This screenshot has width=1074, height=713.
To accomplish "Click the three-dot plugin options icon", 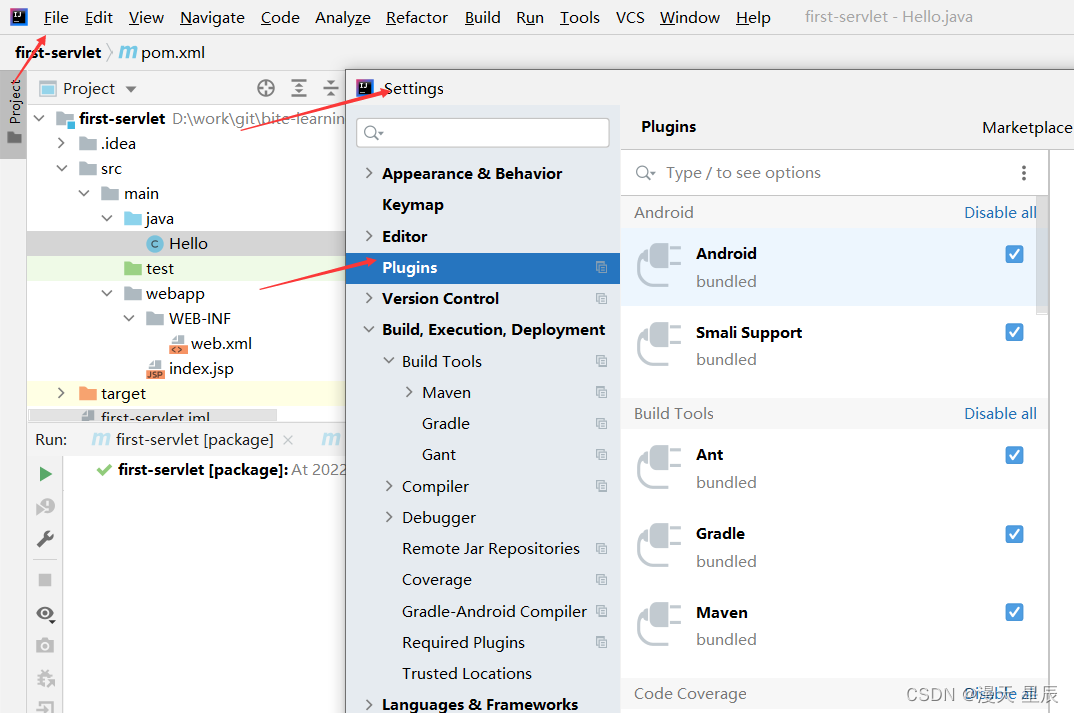I will 1024,173.
